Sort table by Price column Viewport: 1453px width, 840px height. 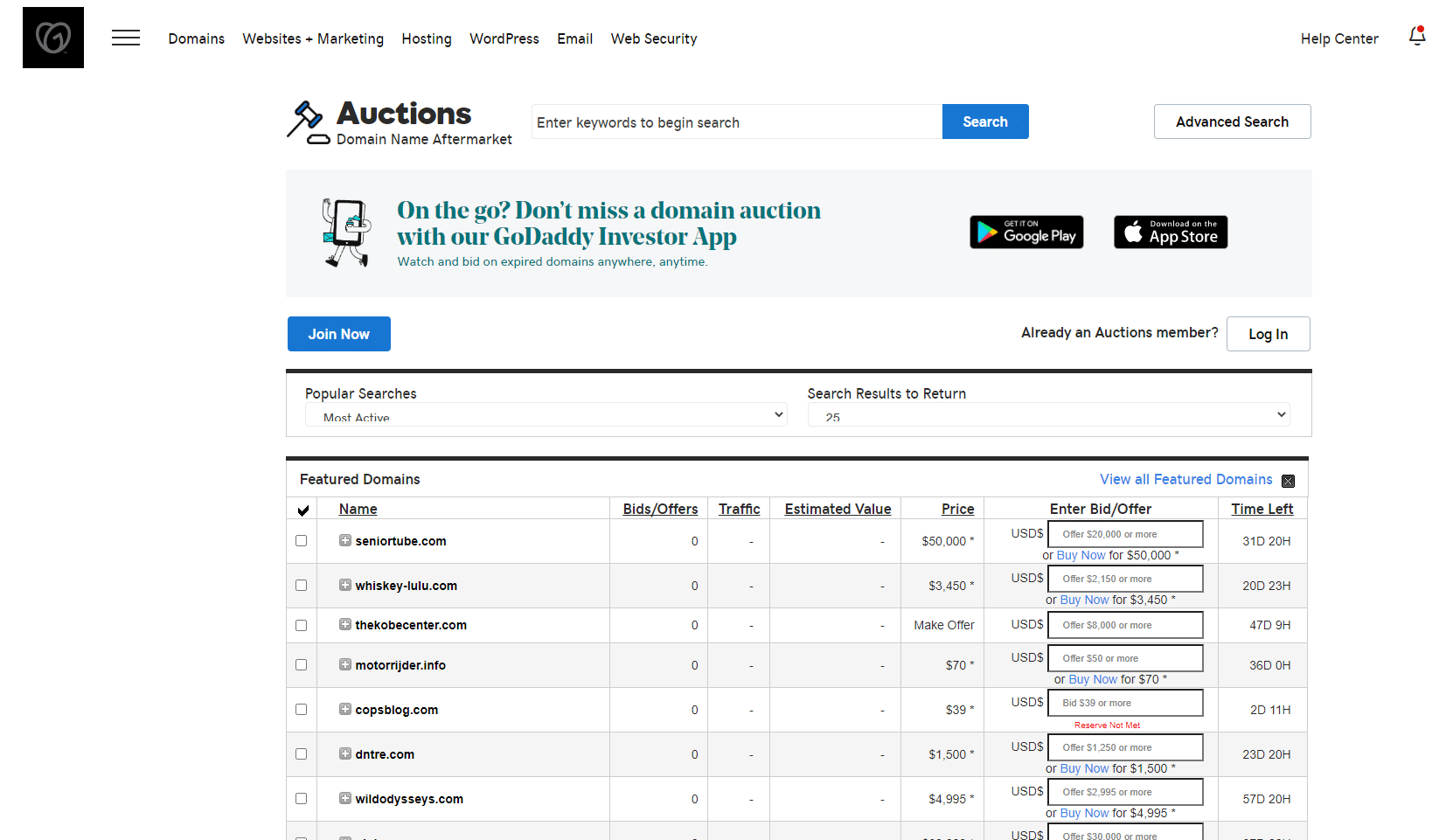[957, 509]
